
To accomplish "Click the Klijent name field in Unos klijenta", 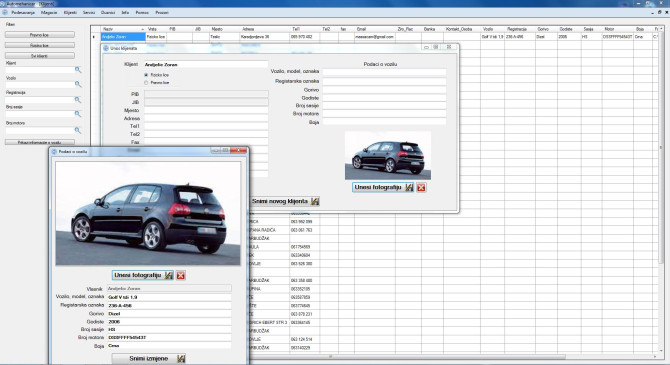I will [x=206, y=65].
